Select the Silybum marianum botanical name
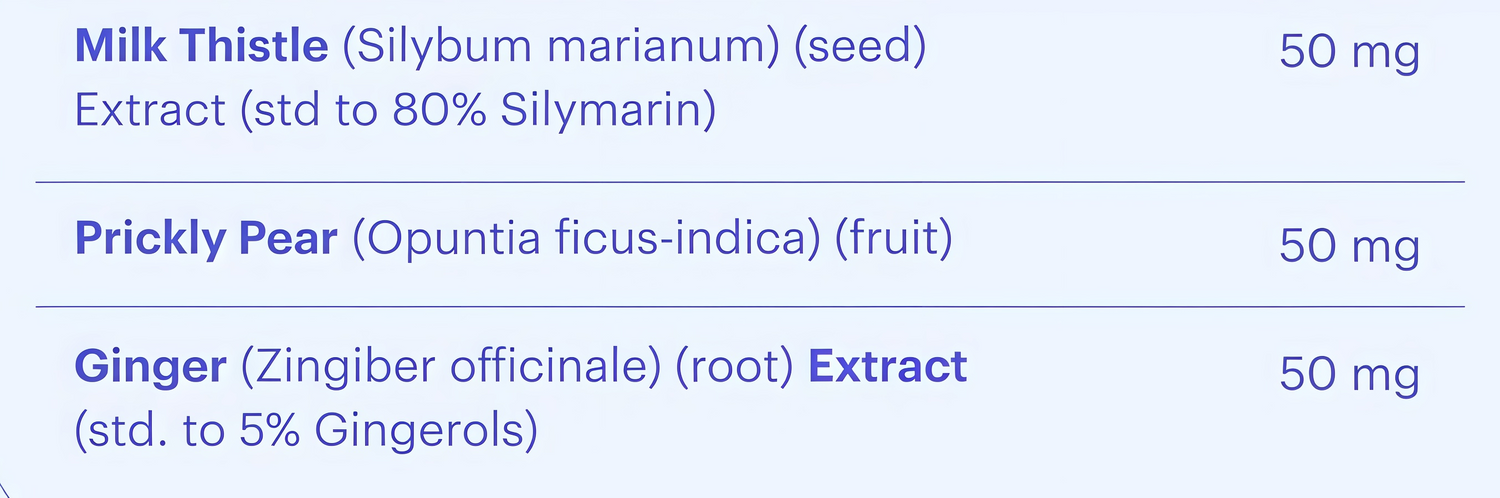 562,47
